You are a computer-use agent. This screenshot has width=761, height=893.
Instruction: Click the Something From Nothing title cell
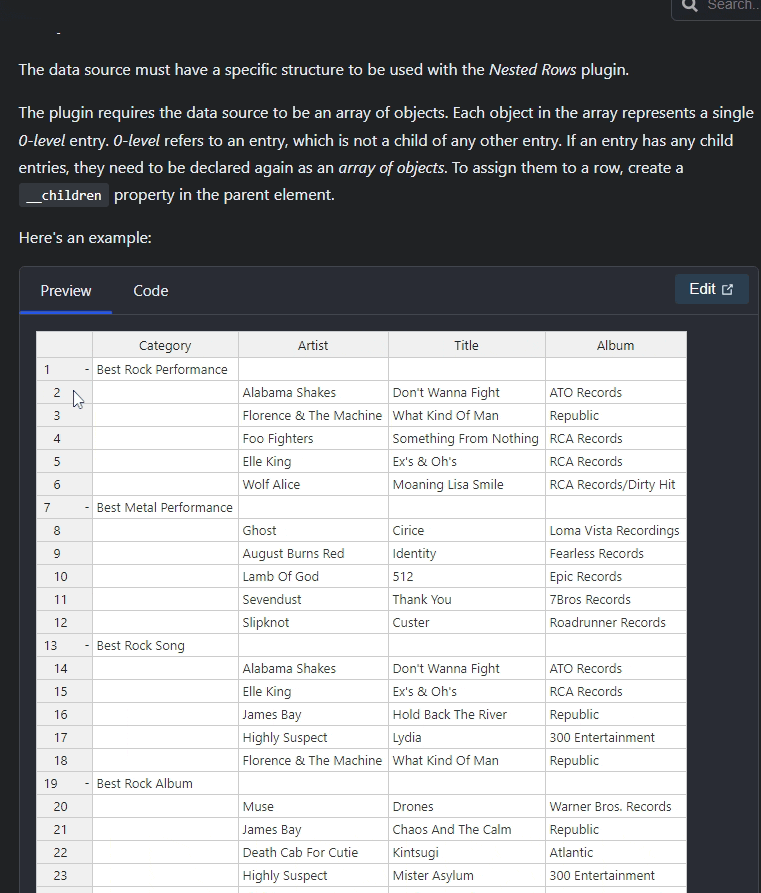tap(467, 439)
